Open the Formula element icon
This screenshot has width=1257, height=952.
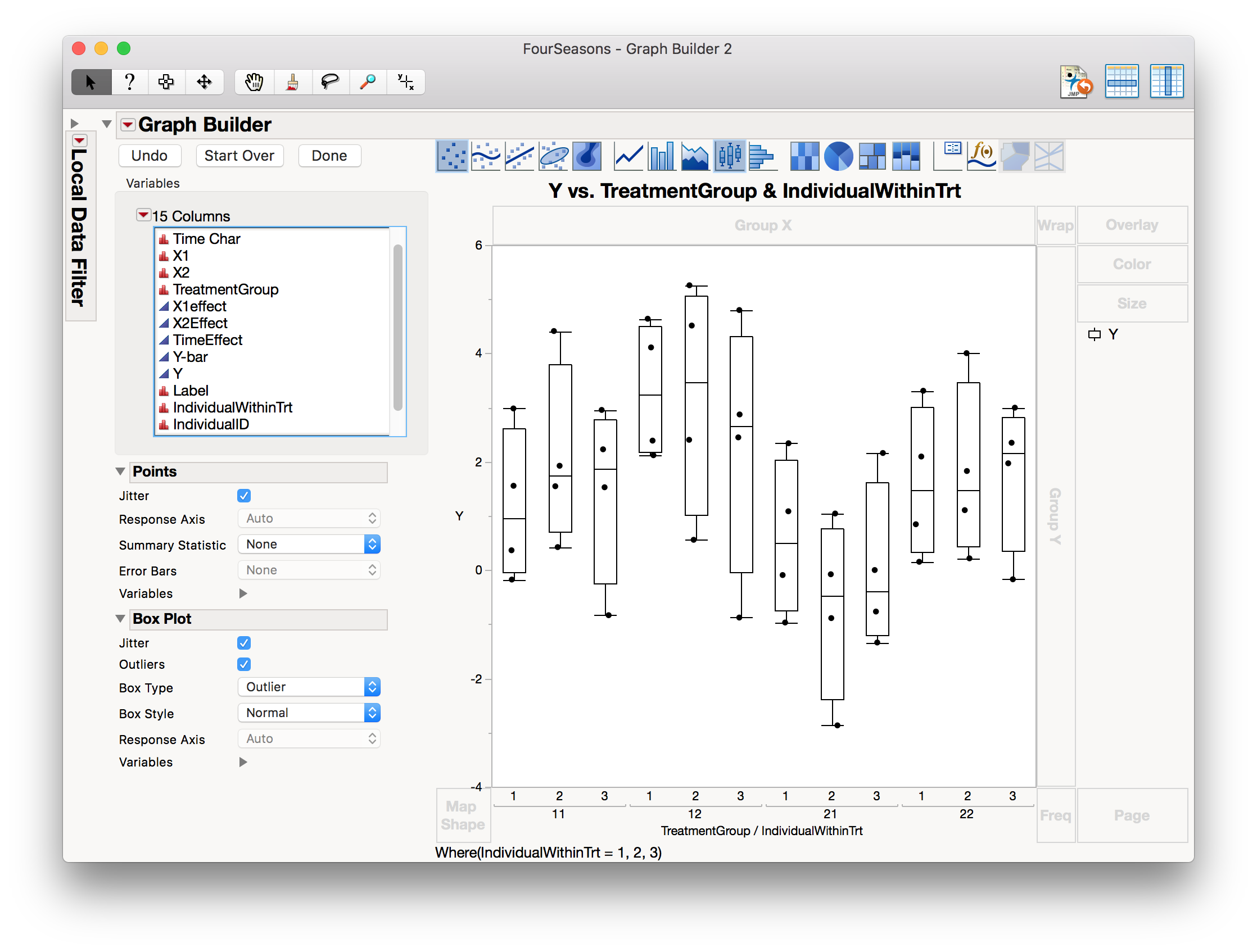(982, 156)
